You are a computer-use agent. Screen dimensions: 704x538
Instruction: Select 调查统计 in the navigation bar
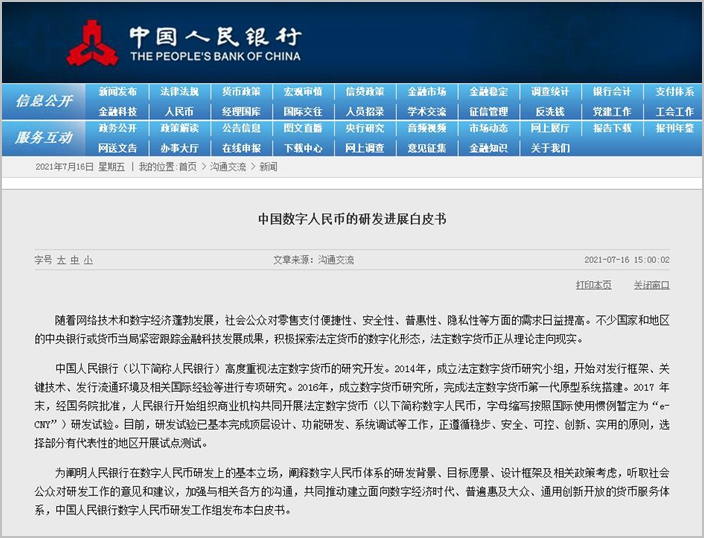coord(550,92)
